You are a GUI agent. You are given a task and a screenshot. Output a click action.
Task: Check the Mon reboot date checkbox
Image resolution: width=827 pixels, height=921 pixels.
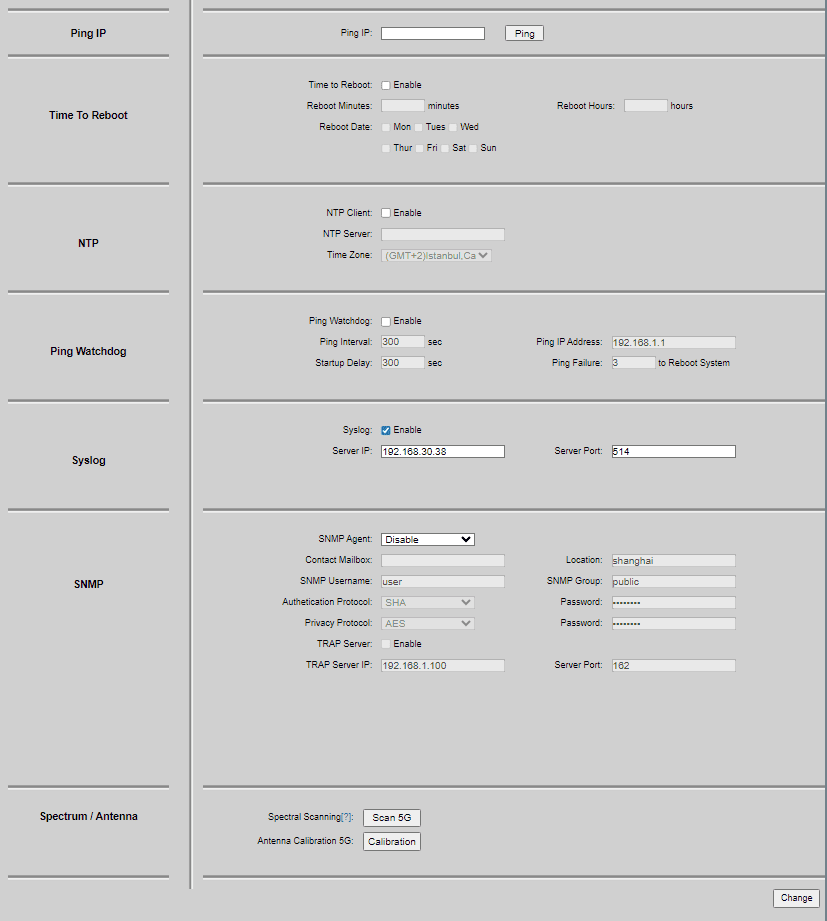[x=386, y=127]
